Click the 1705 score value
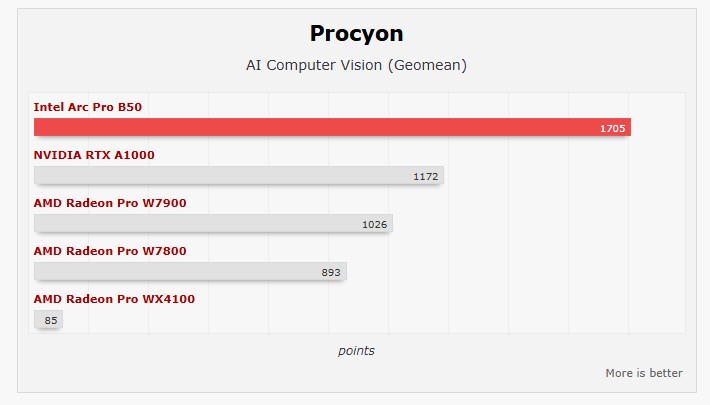 coord(612,128)
